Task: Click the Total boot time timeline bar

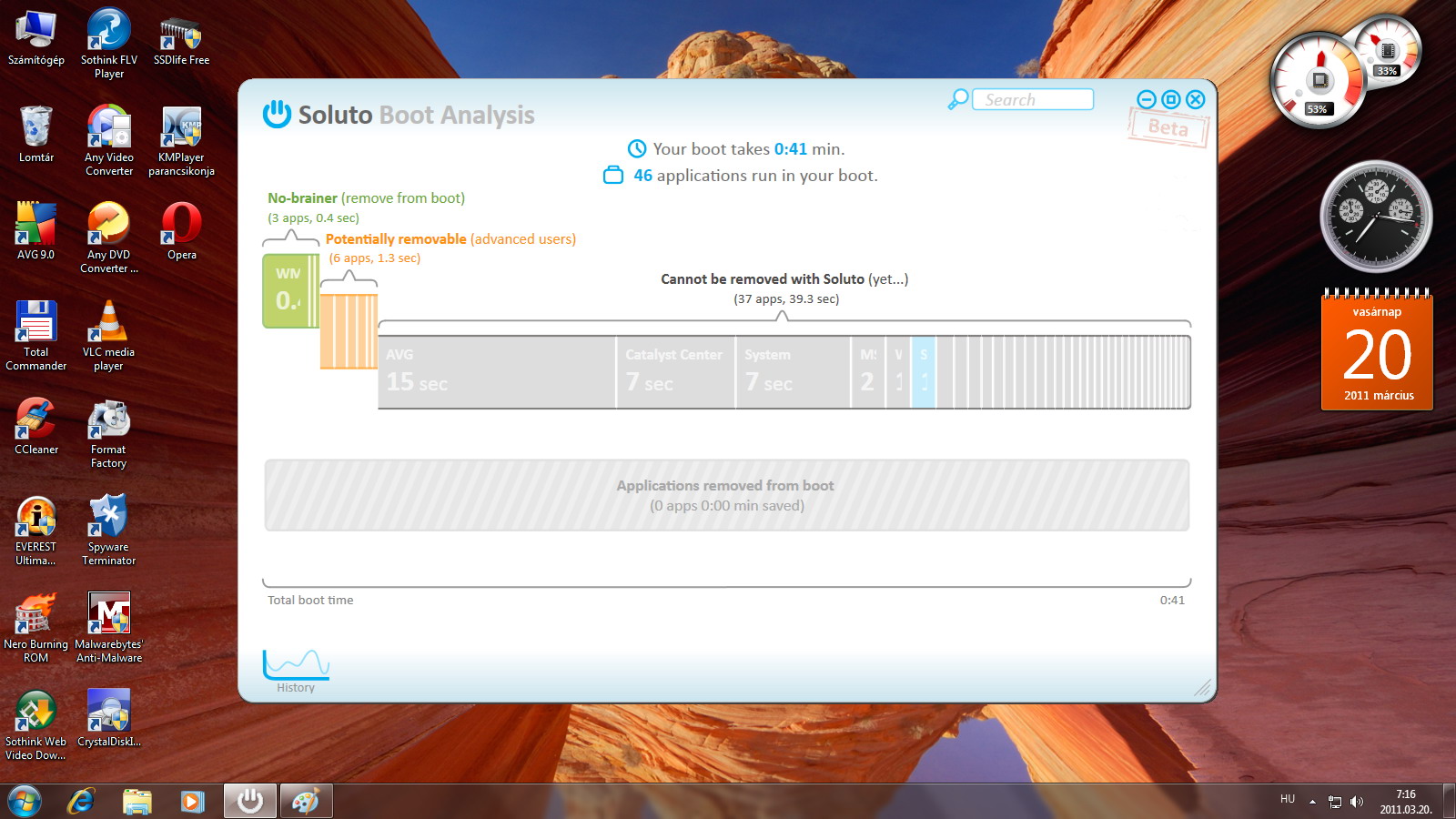Action: pos(726,582)
